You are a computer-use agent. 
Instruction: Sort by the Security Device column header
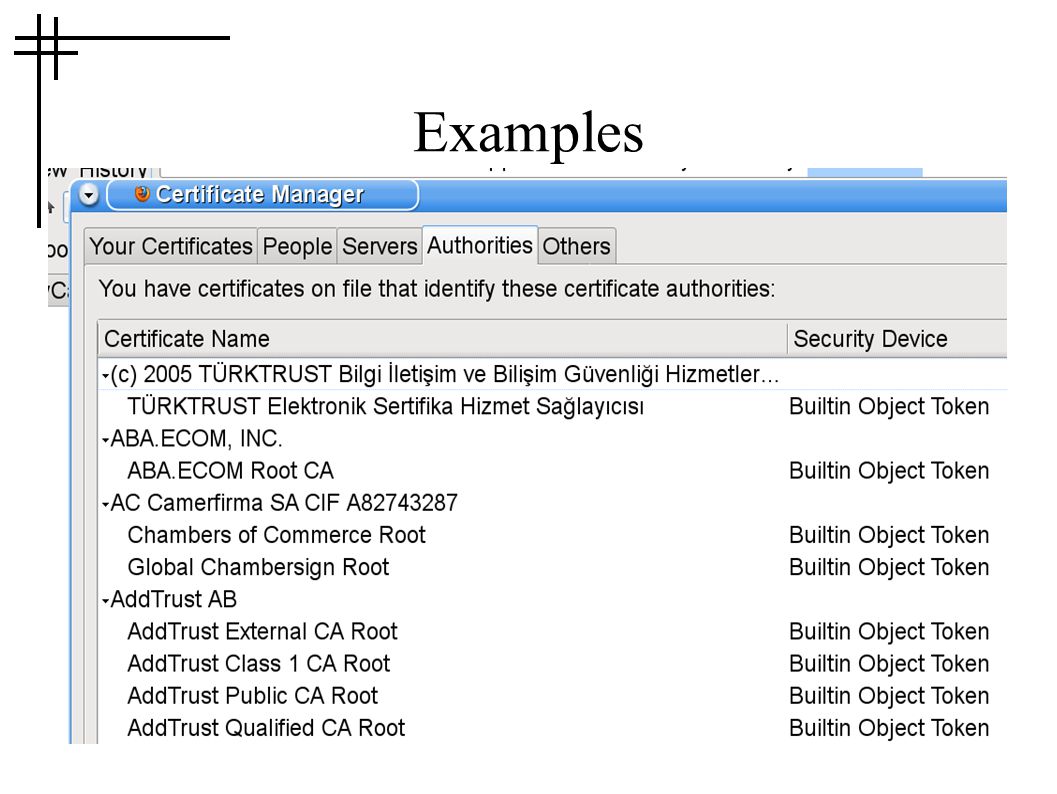click(x=897, y=338)
